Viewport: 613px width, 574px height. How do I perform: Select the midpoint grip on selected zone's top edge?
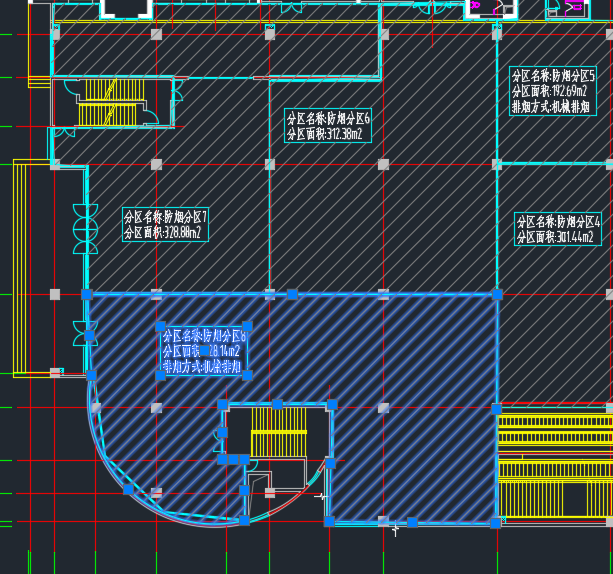point(293,294)
